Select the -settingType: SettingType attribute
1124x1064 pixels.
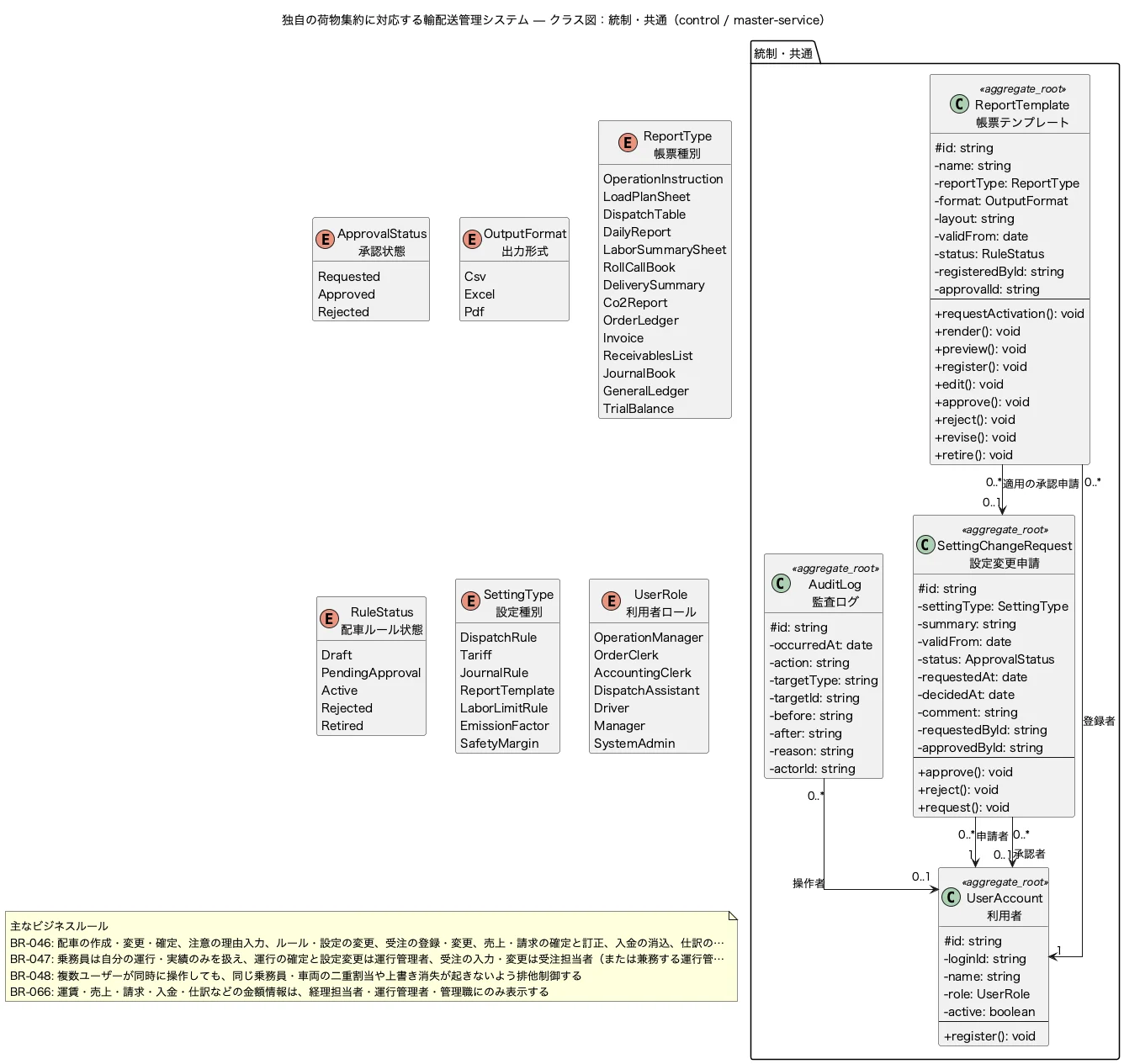coord(994,606)
